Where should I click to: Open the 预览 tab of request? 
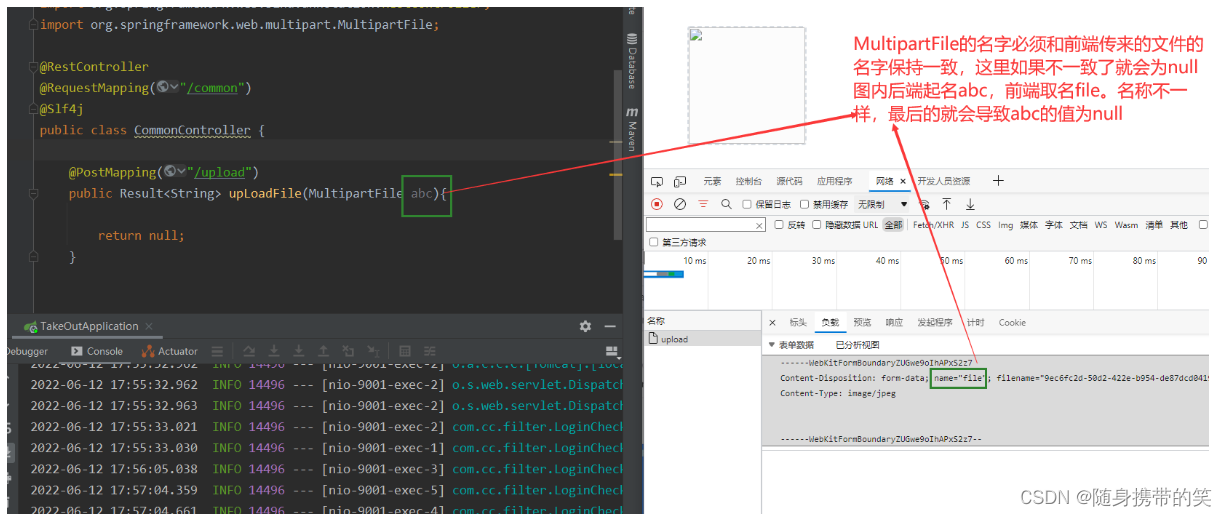coord(862,322)
